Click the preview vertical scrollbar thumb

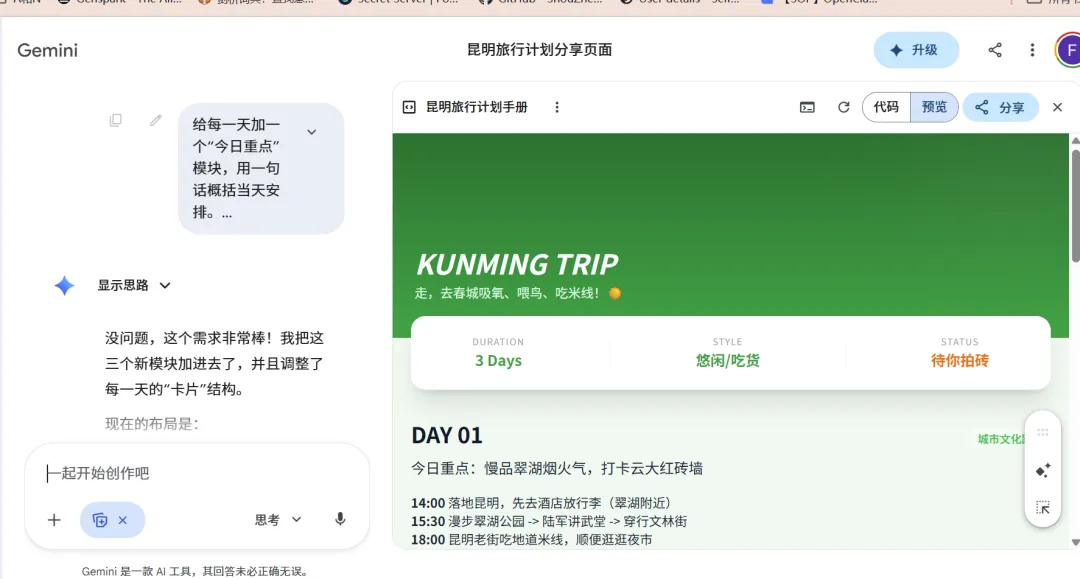[1075, 205]
